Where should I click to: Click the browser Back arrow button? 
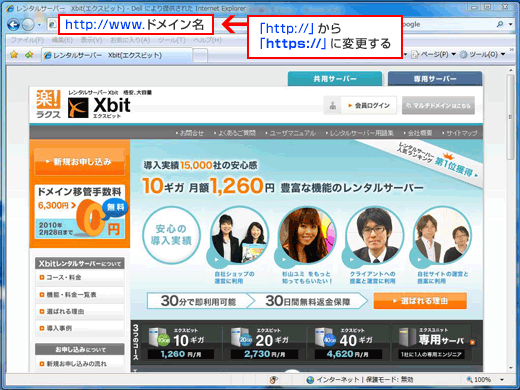click(13, 24)
